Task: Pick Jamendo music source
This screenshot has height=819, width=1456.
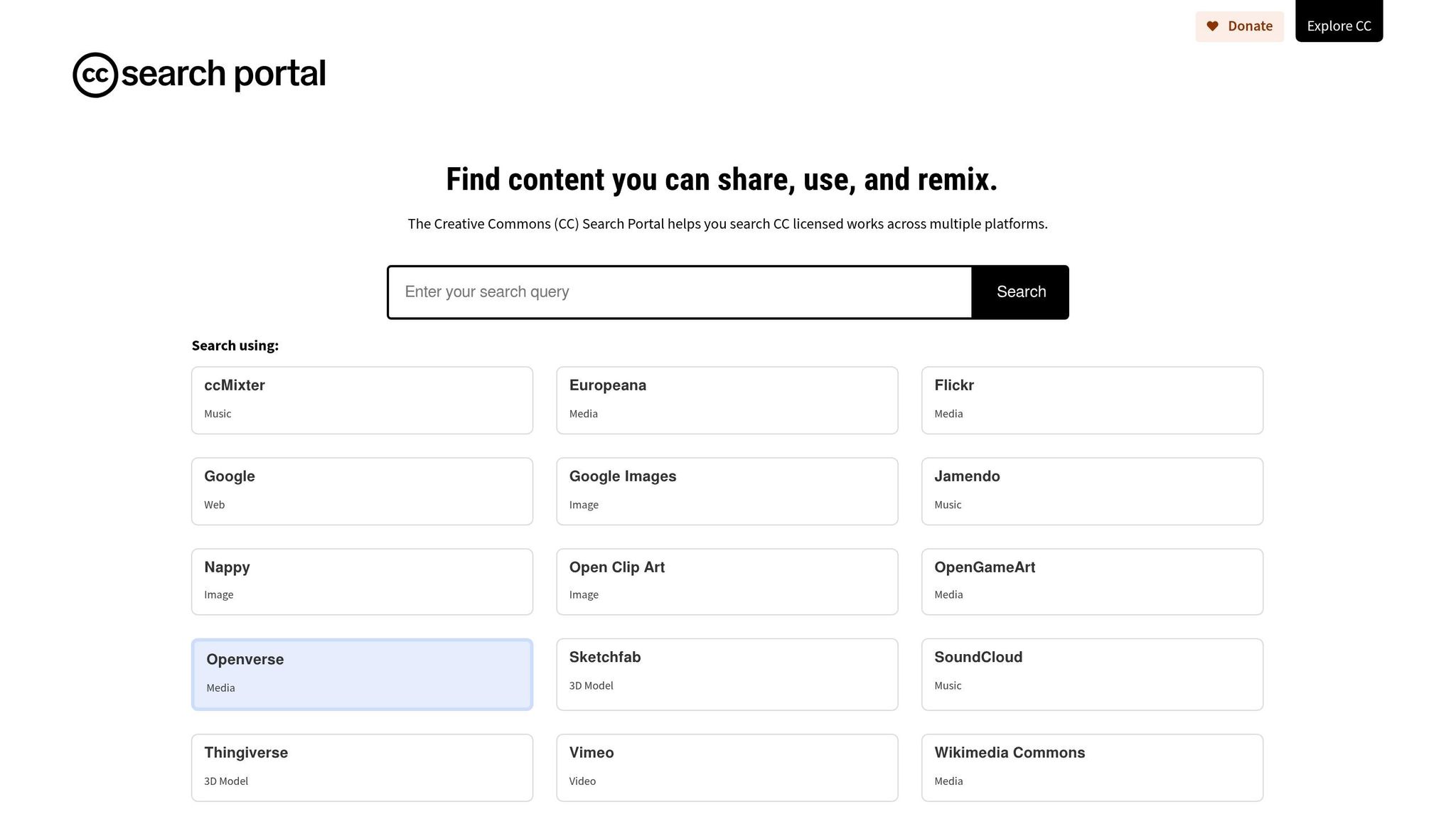Action: click(1092, 491)
